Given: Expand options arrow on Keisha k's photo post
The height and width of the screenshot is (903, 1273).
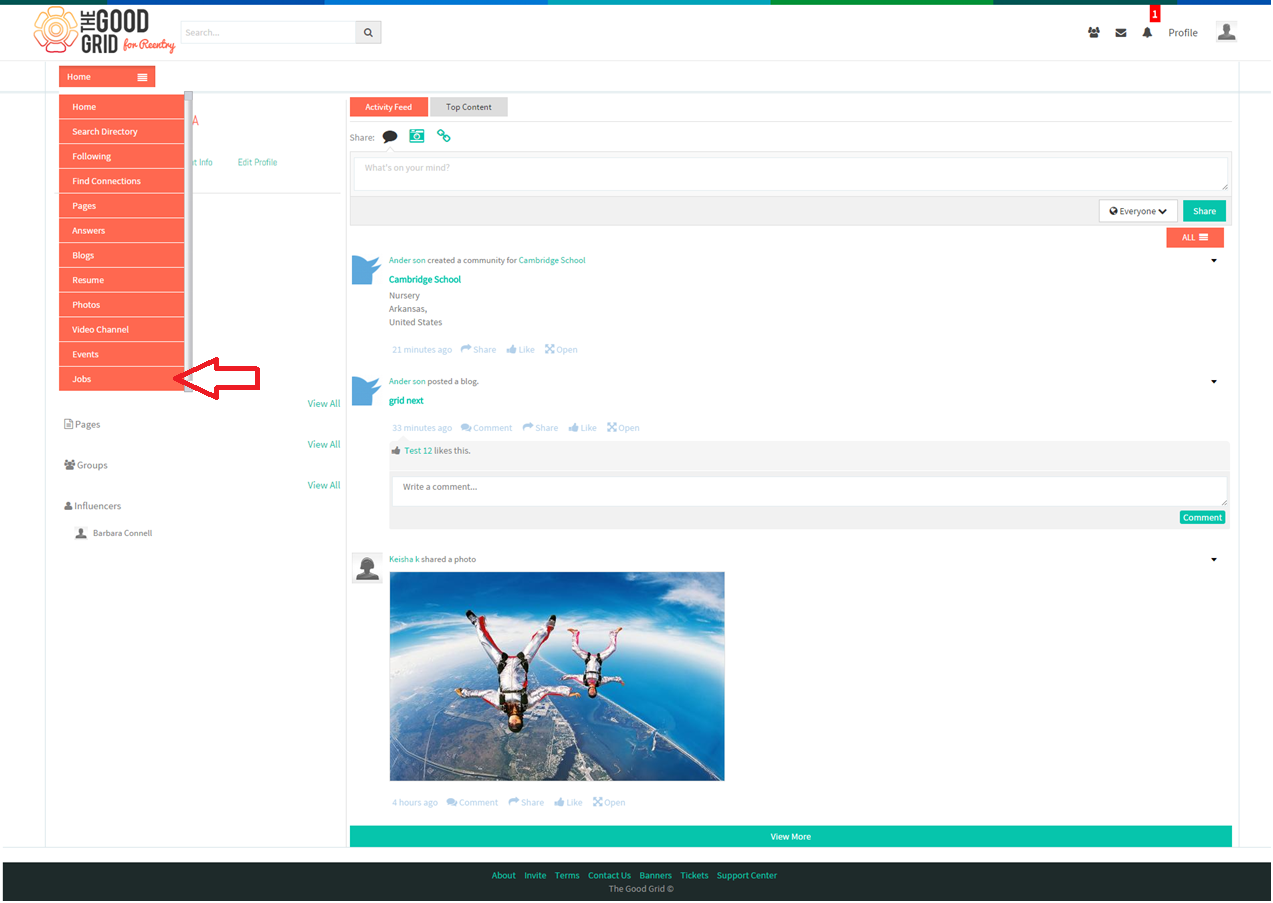Looking at the screenshot, I should 1214,560.
